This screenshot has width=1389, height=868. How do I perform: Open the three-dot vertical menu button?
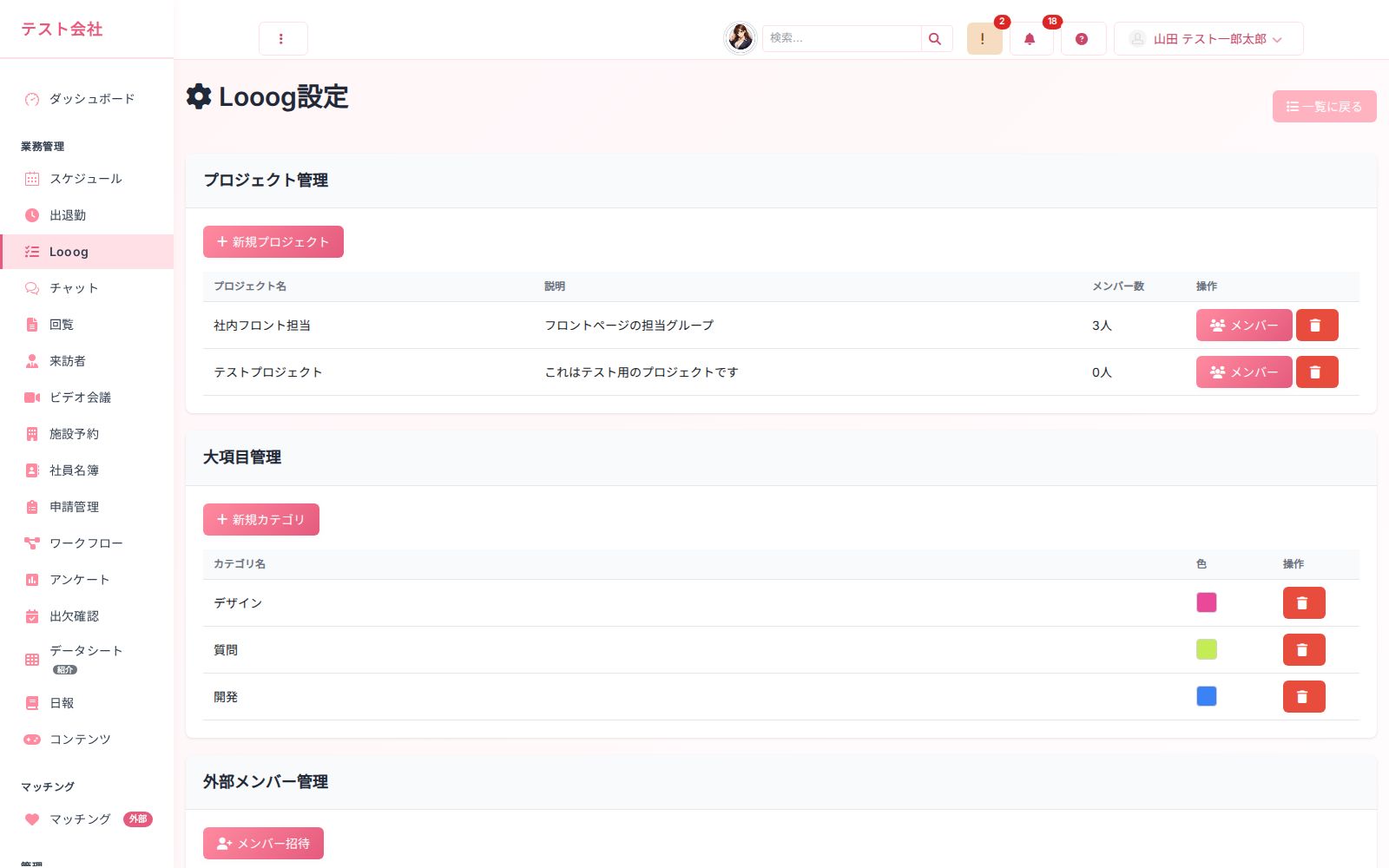point(283,39)
